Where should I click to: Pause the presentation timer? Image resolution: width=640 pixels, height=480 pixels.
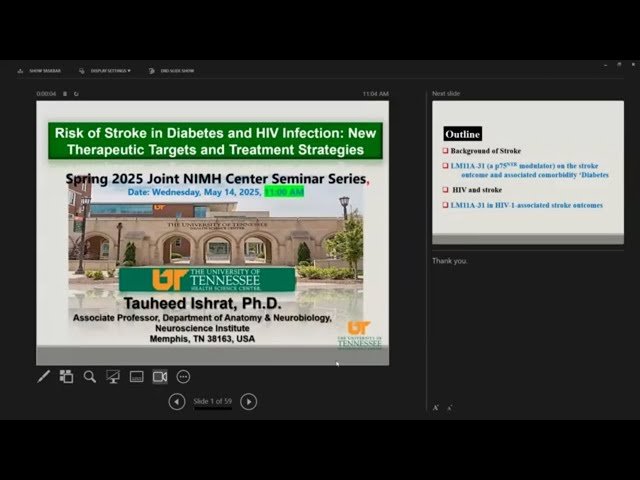(65, 94)
